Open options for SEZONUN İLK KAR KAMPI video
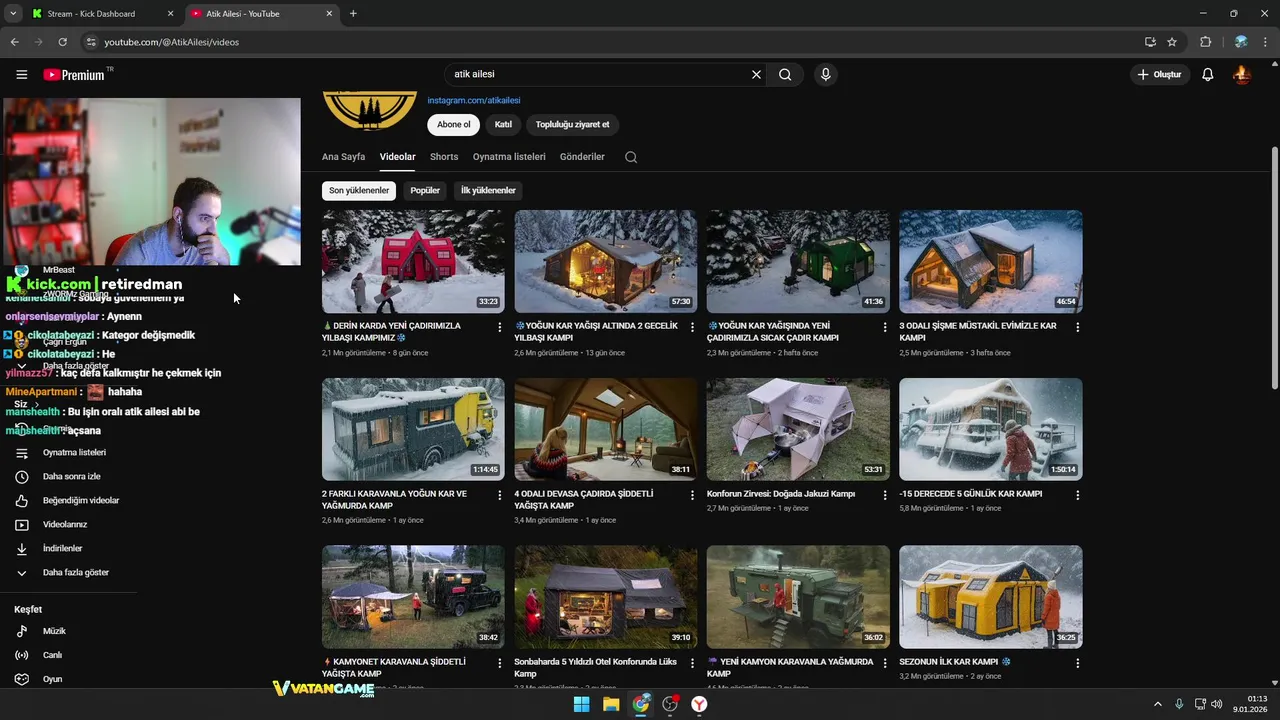The image size is (1280, 720). [1077, 663]
